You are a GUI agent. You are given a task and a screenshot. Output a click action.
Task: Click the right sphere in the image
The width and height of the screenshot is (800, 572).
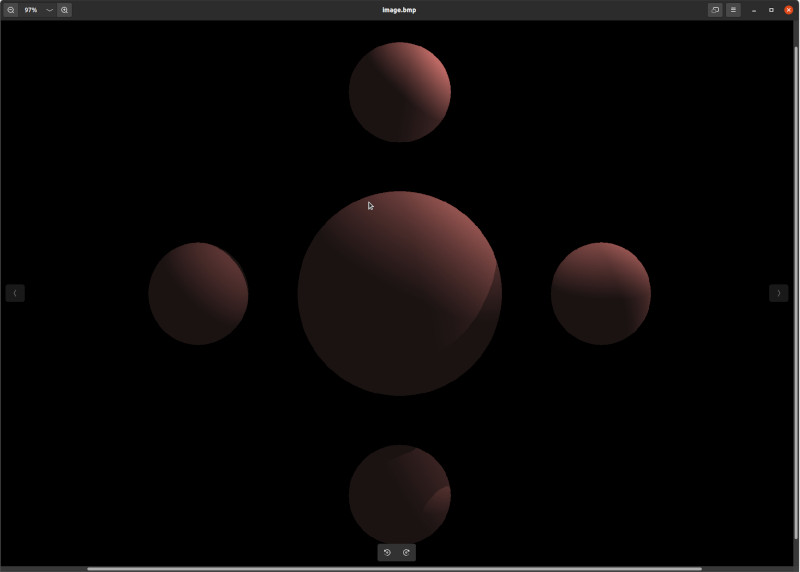click(x=600, y=293)
